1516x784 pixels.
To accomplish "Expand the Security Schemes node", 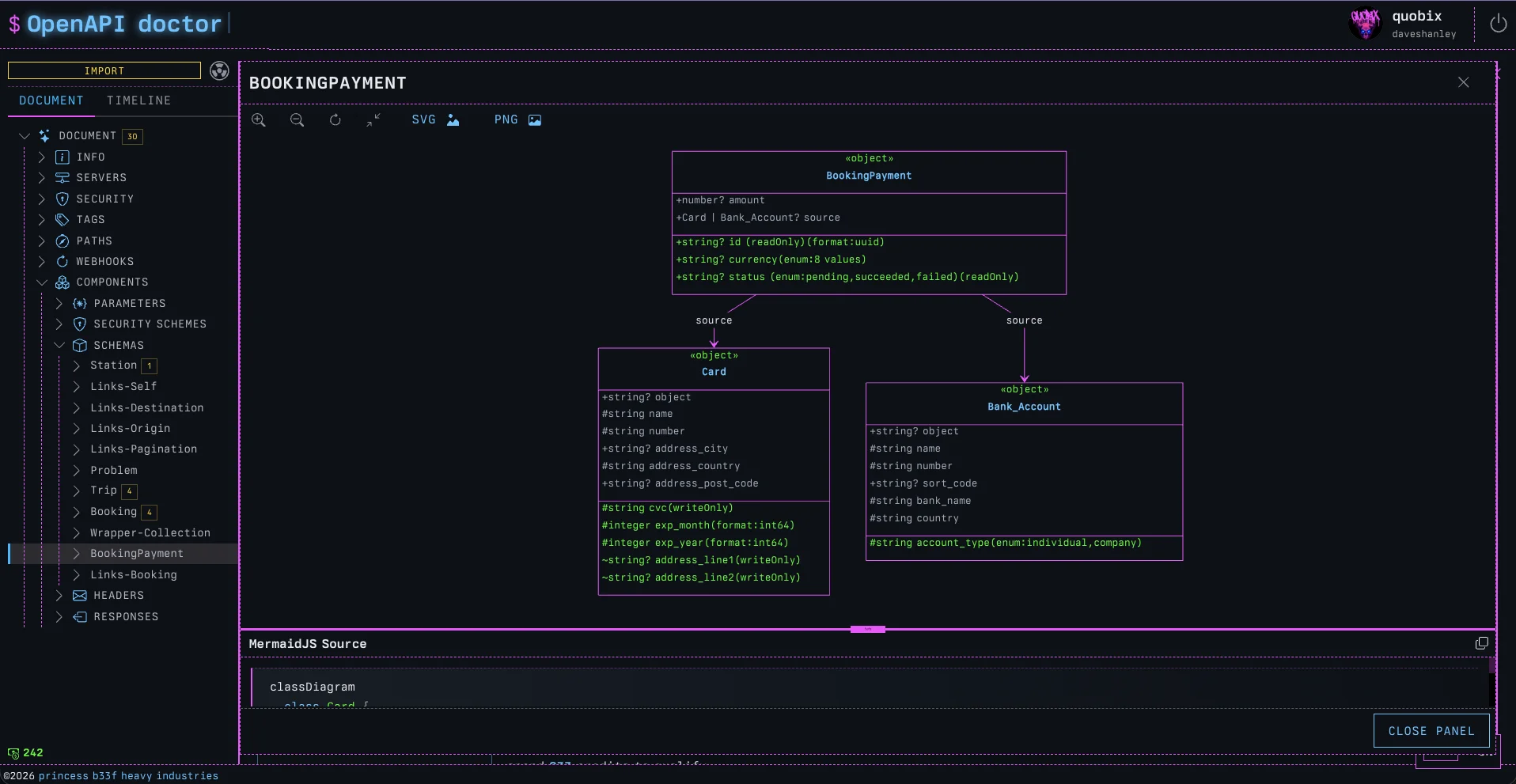I will pyautogui.click(x=59, y=324).
